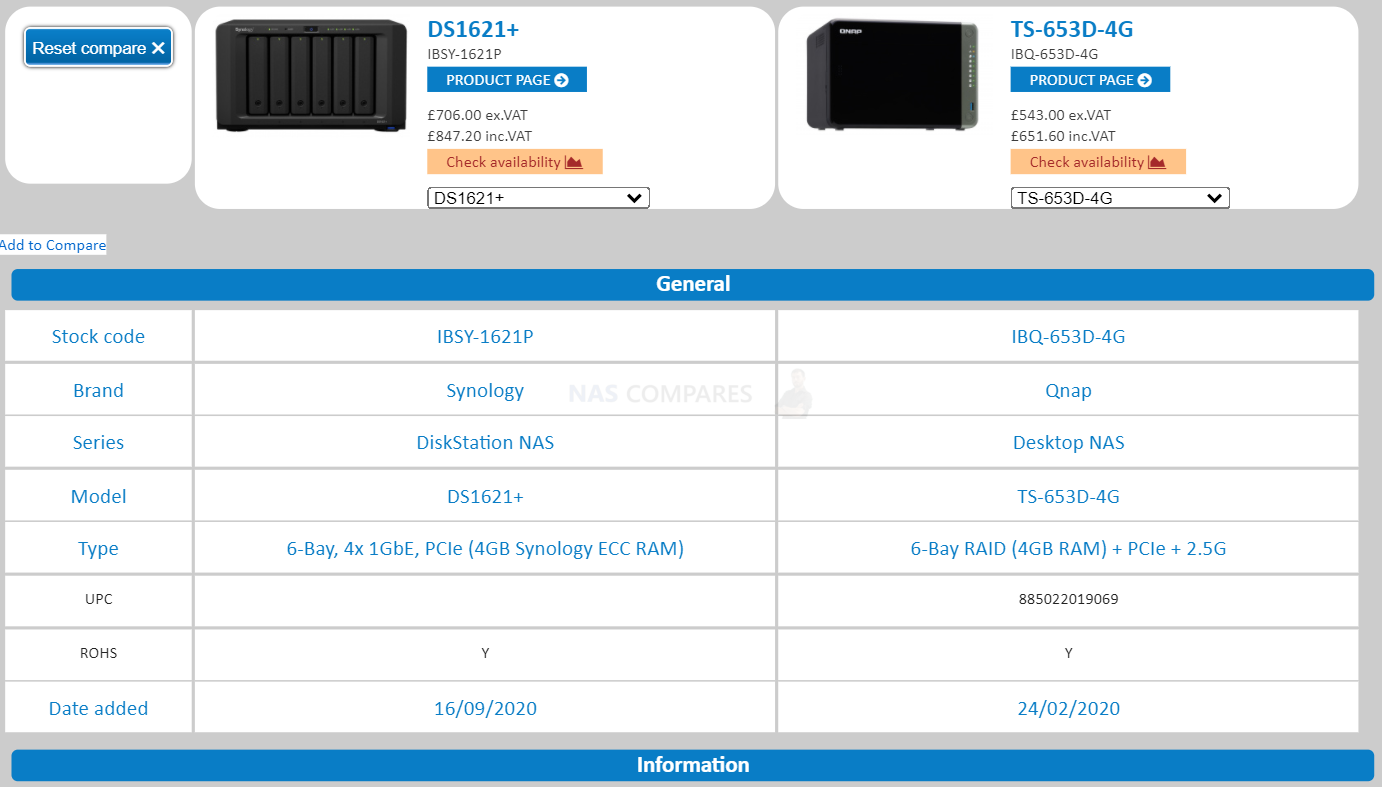Open the TS-653D-4G model dropdown
Image resolution: width=1382 pixels, height=787 pixels.
pos(1120,198)
